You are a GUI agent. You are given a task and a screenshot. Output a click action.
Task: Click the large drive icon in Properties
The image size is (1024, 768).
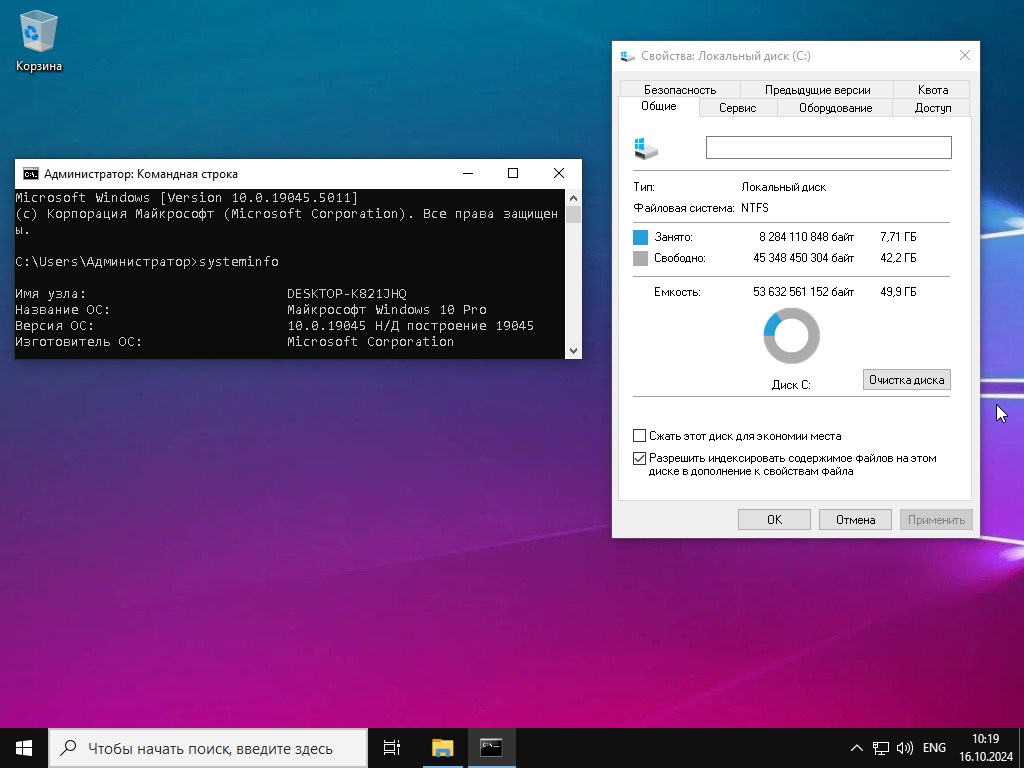click(x=646, y=148)
